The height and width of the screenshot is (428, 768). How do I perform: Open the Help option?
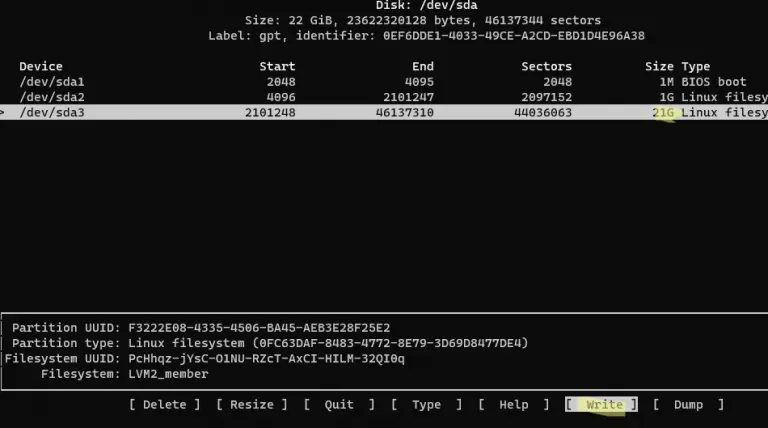click(514, 404)
